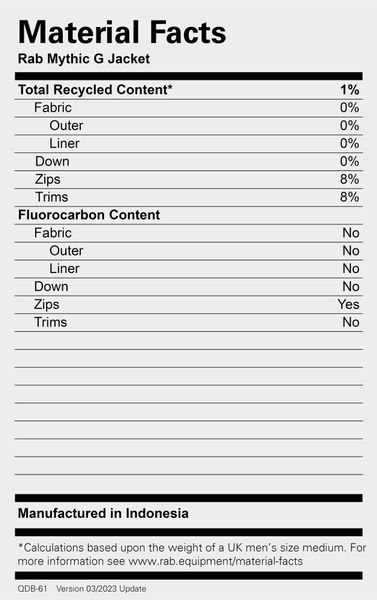The height and width of the screenshot is (600, 377).
Task: Click the Manufactured in Indonesia text
Action: pos(103,513)
